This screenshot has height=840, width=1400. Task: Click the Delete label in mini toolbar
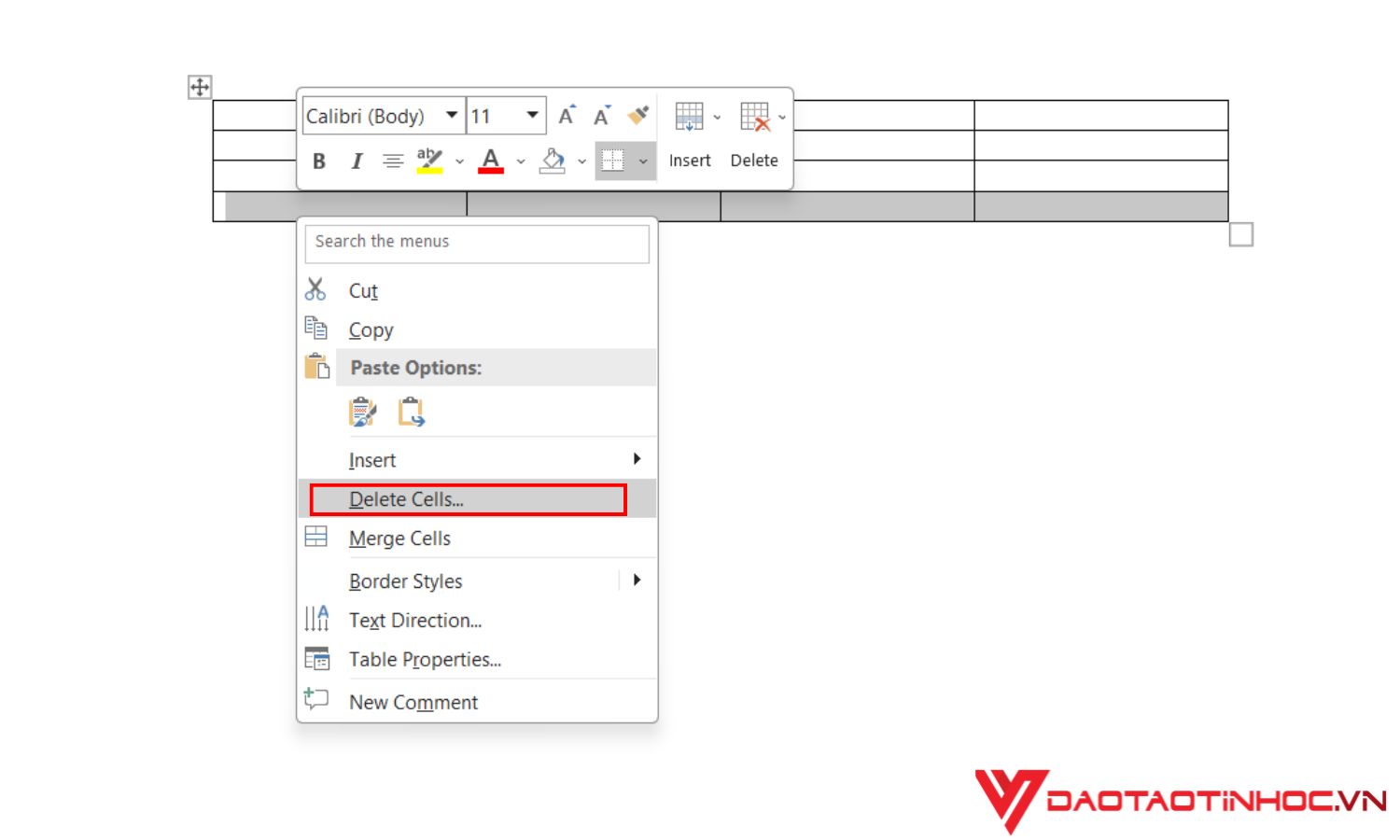(754, 161)
